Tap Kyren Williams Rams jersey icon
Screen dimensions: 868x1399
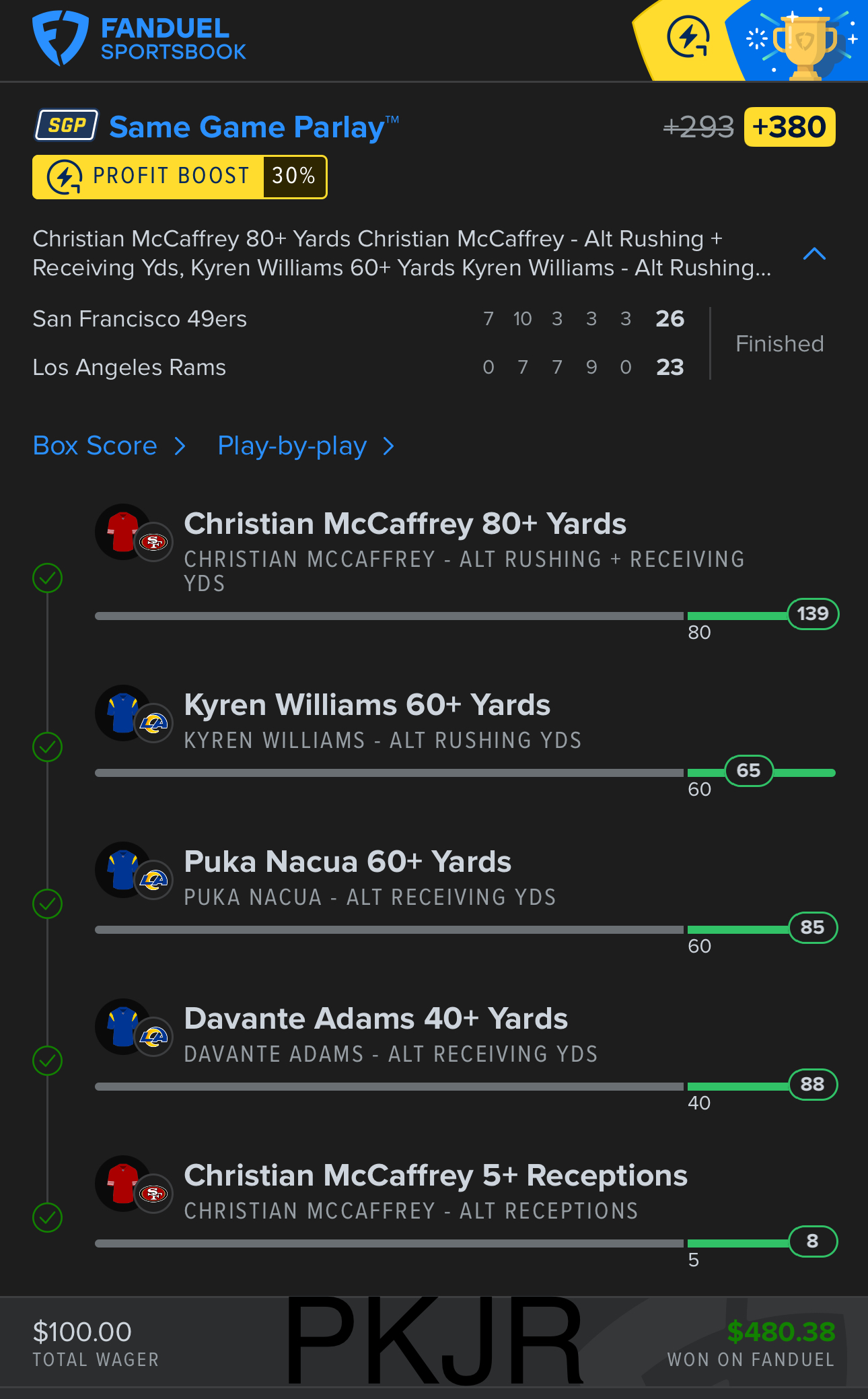point(124,713)
